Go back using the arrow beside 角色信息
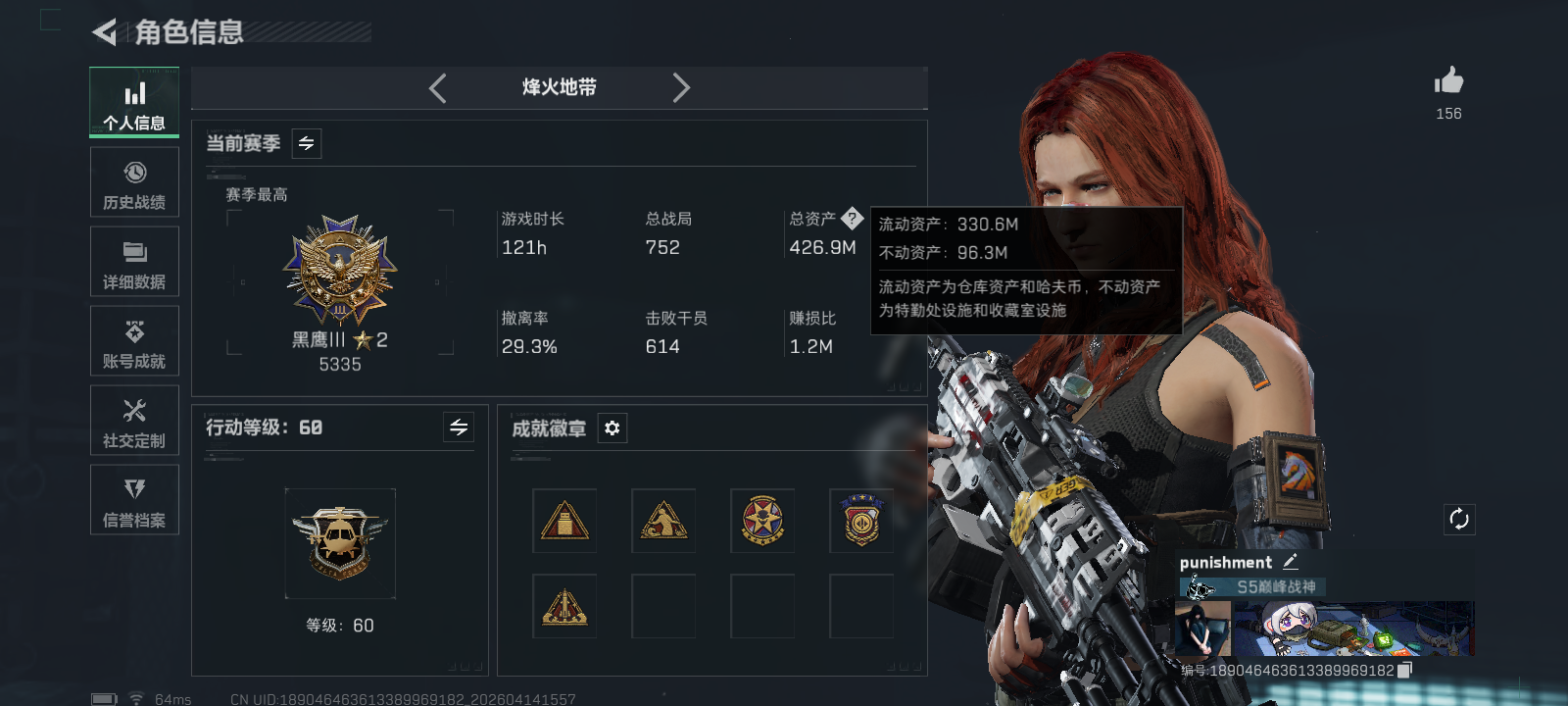The width and height of the screenshot is (1568, 706). (x=104, y=32)
